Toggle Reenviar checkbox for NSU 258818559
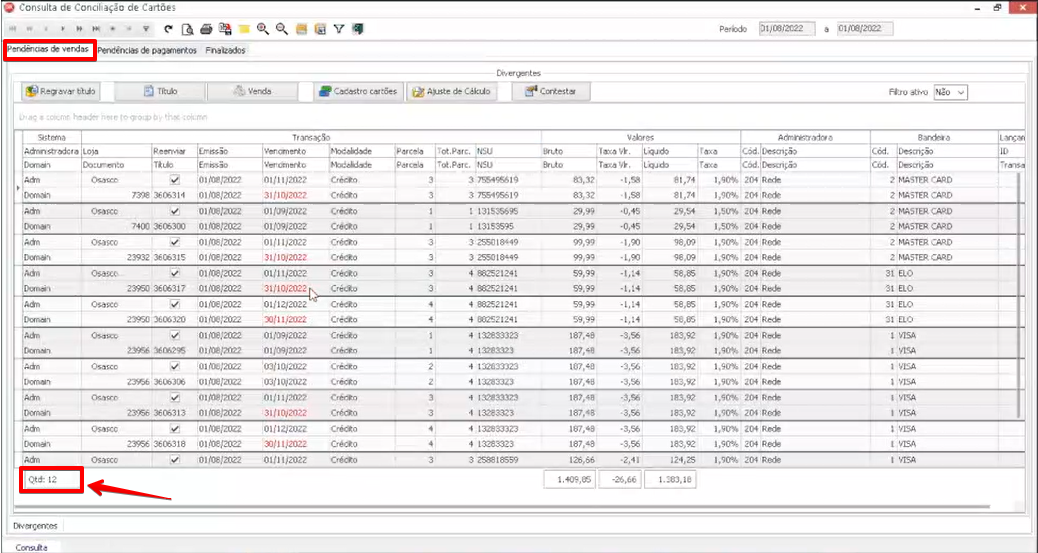1038x553 pixels. pos(175,460)
